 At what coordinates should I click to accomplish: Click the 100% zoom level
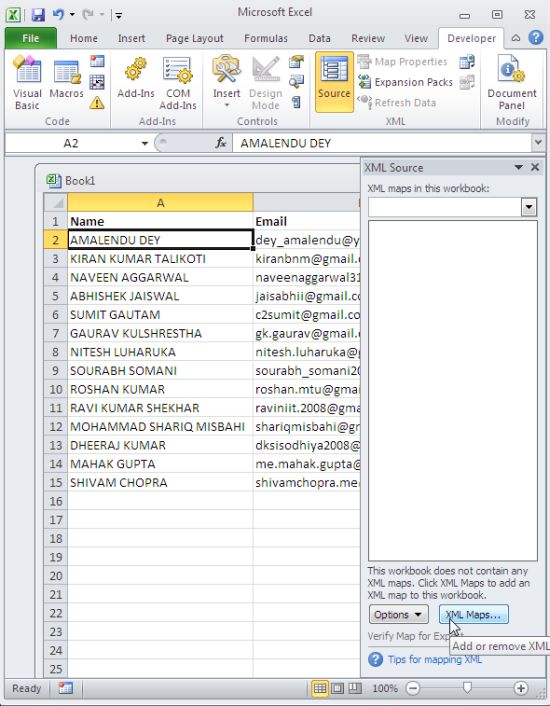pyautogui.click(x=385, y=688)
